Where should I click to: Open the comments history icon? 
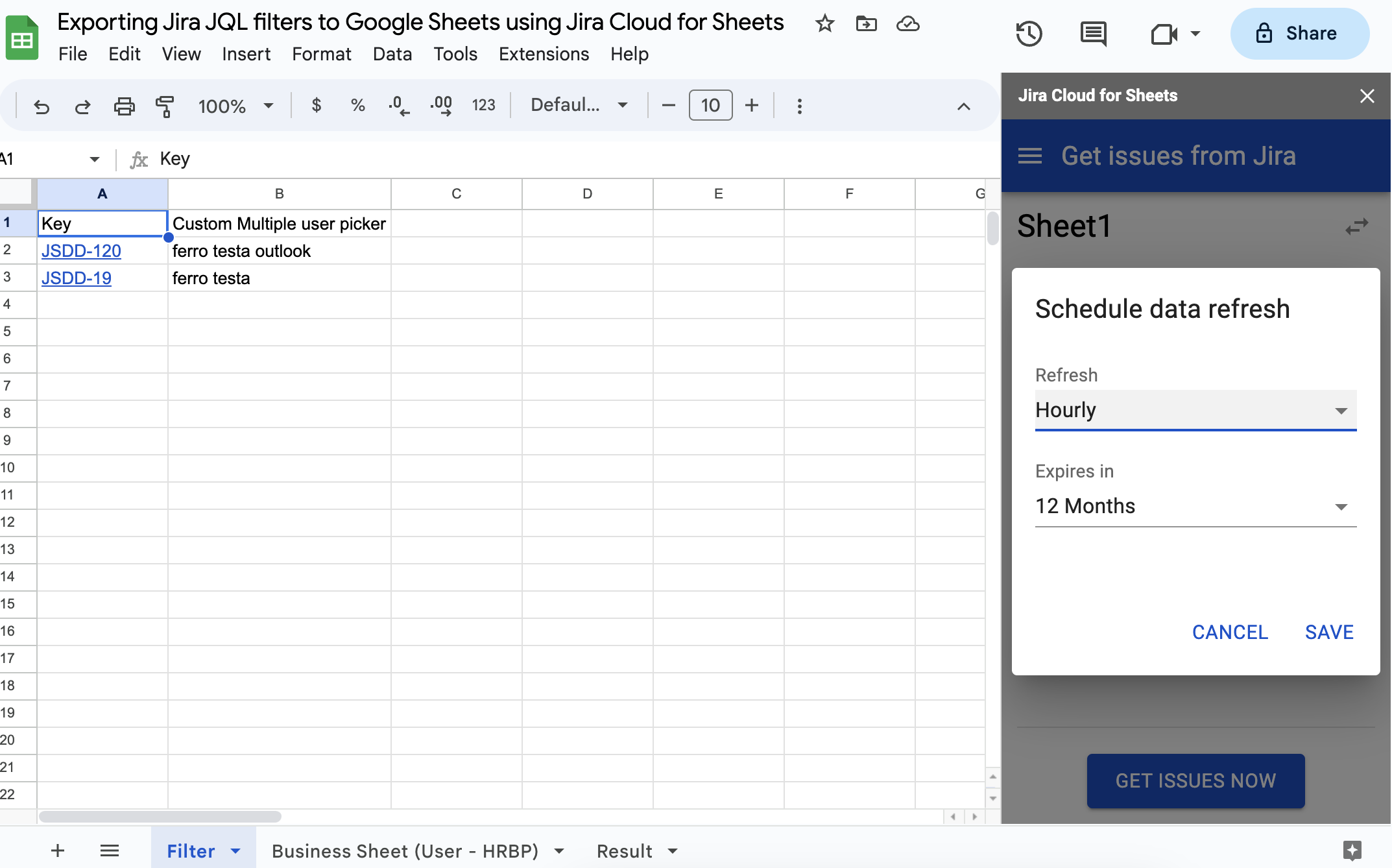click(x=1094, y=34)
